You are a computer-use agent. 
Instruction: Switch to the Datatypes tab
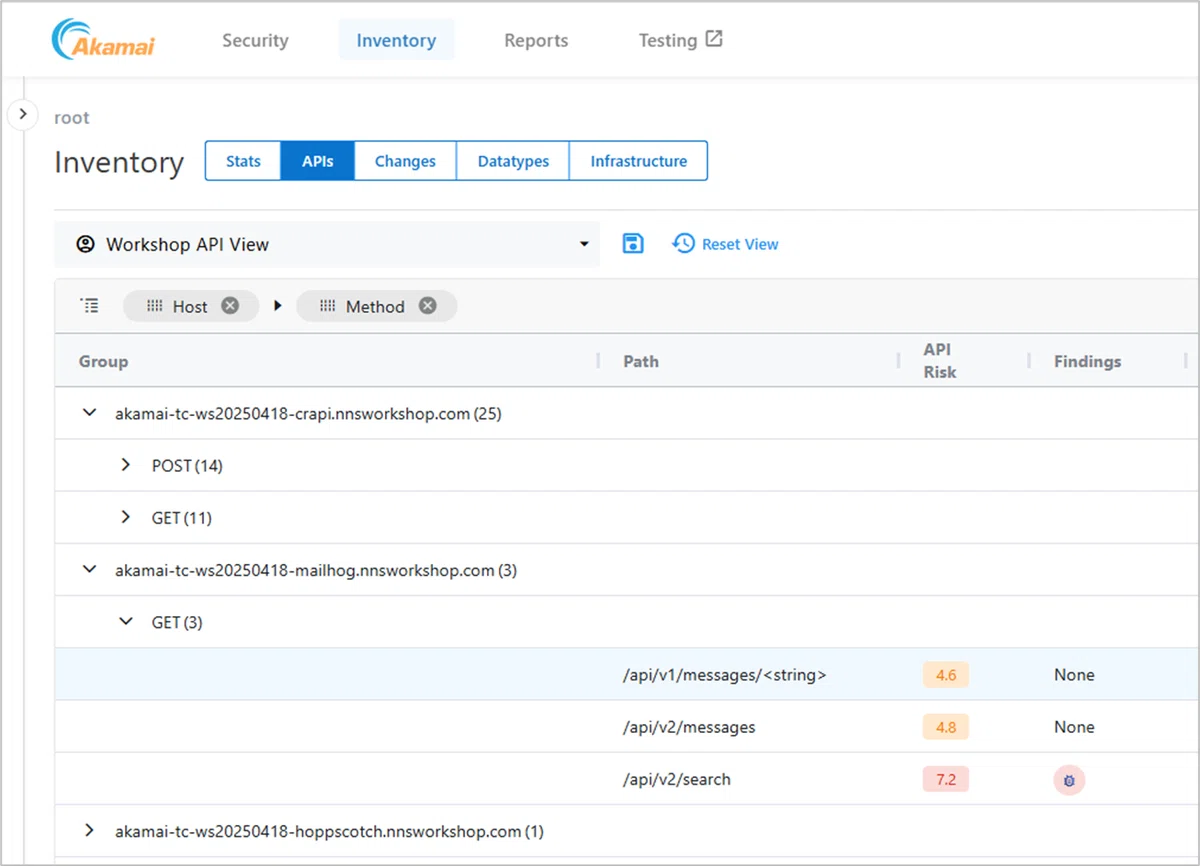(x=513, y=161)
